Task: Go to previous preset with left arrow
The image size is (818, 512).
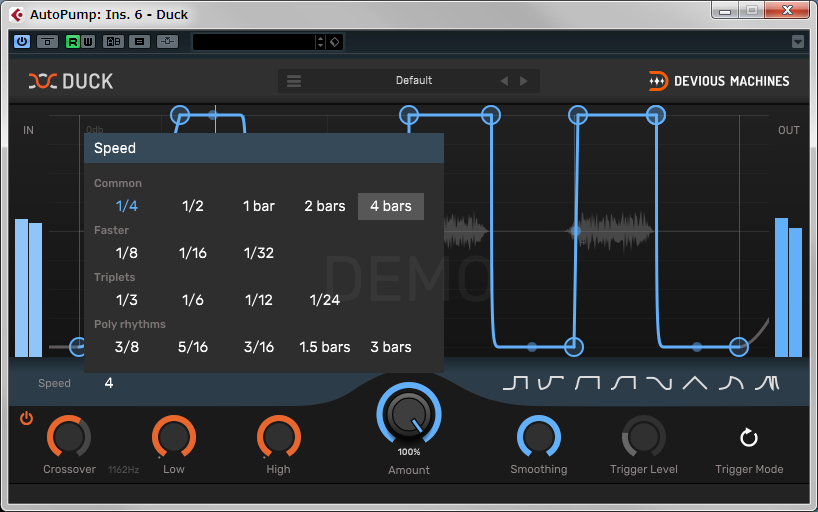Action: coord(504,81)
